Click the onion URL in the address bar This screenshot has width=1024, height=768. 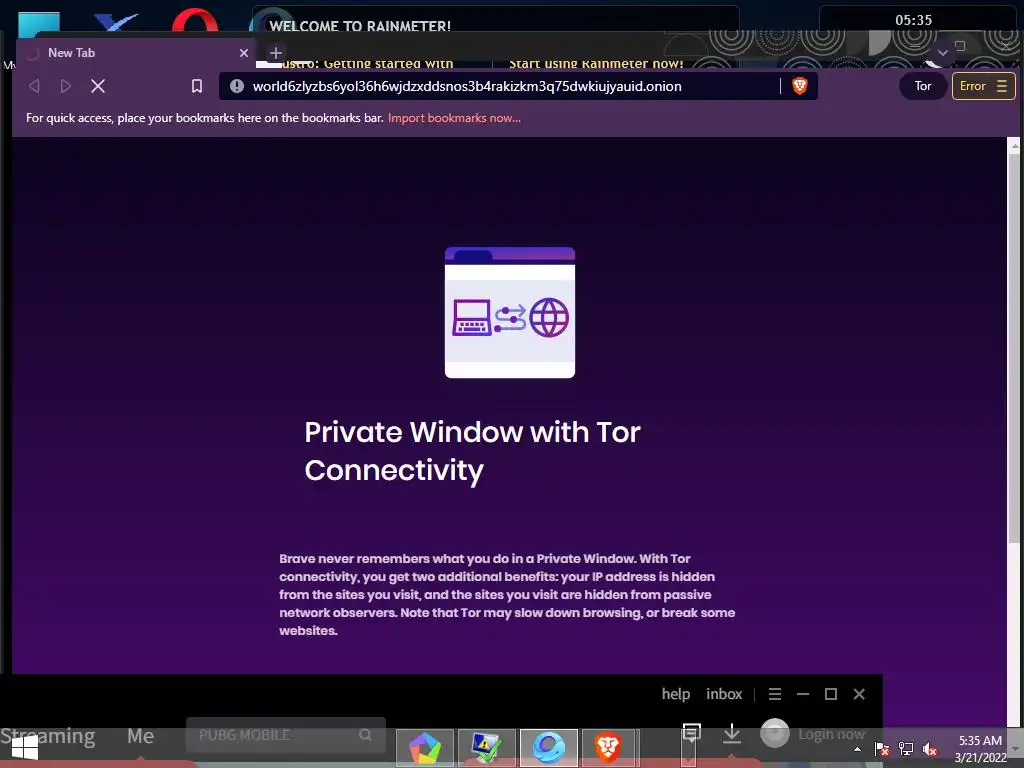[x=467, y=86]
